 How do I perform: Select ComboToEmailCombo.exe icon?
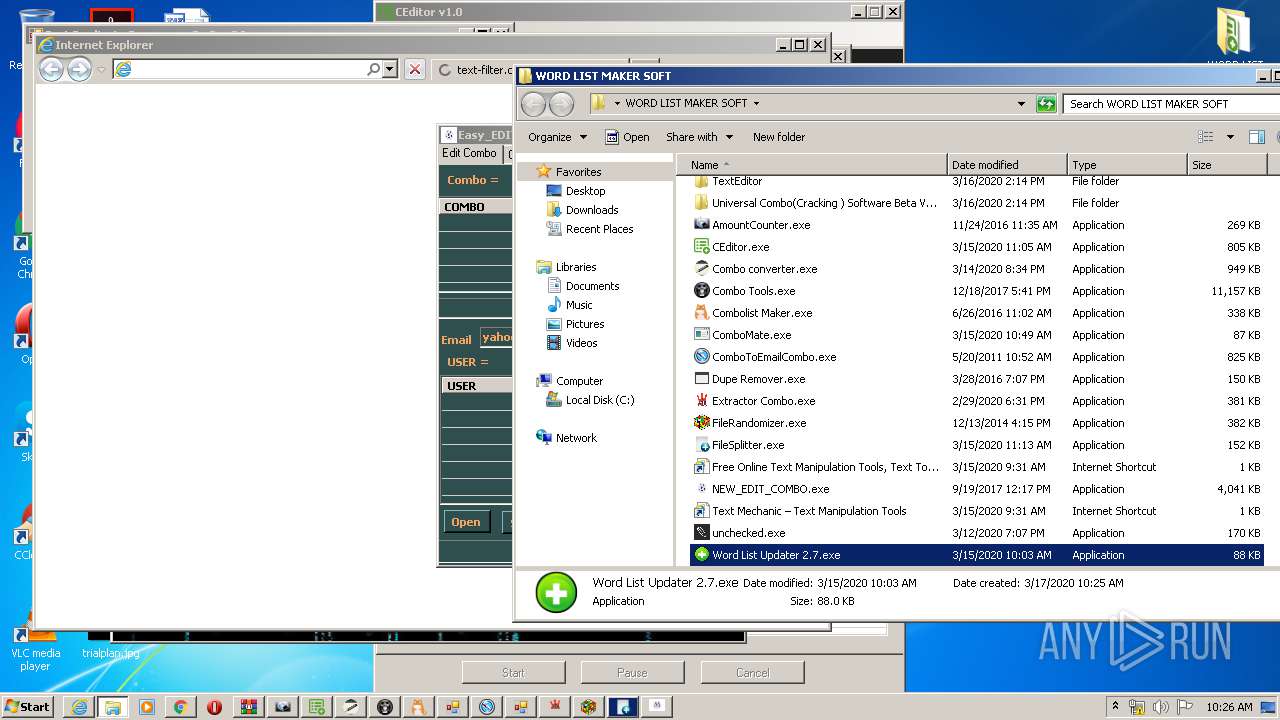[701, 357]
